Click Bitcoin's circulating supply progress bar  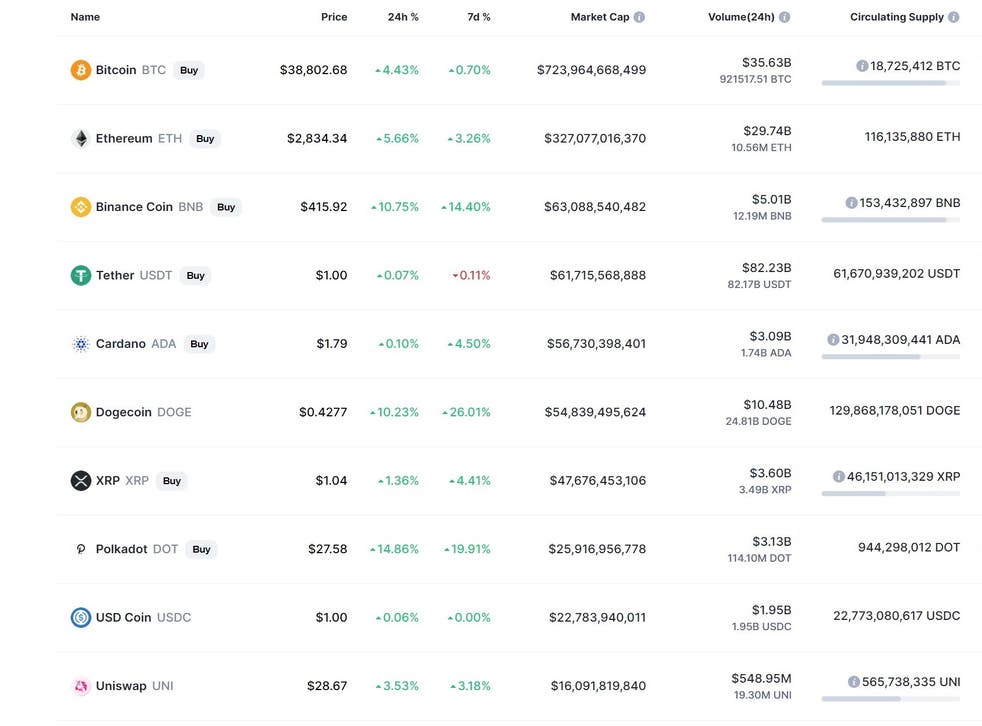(890, 83)
